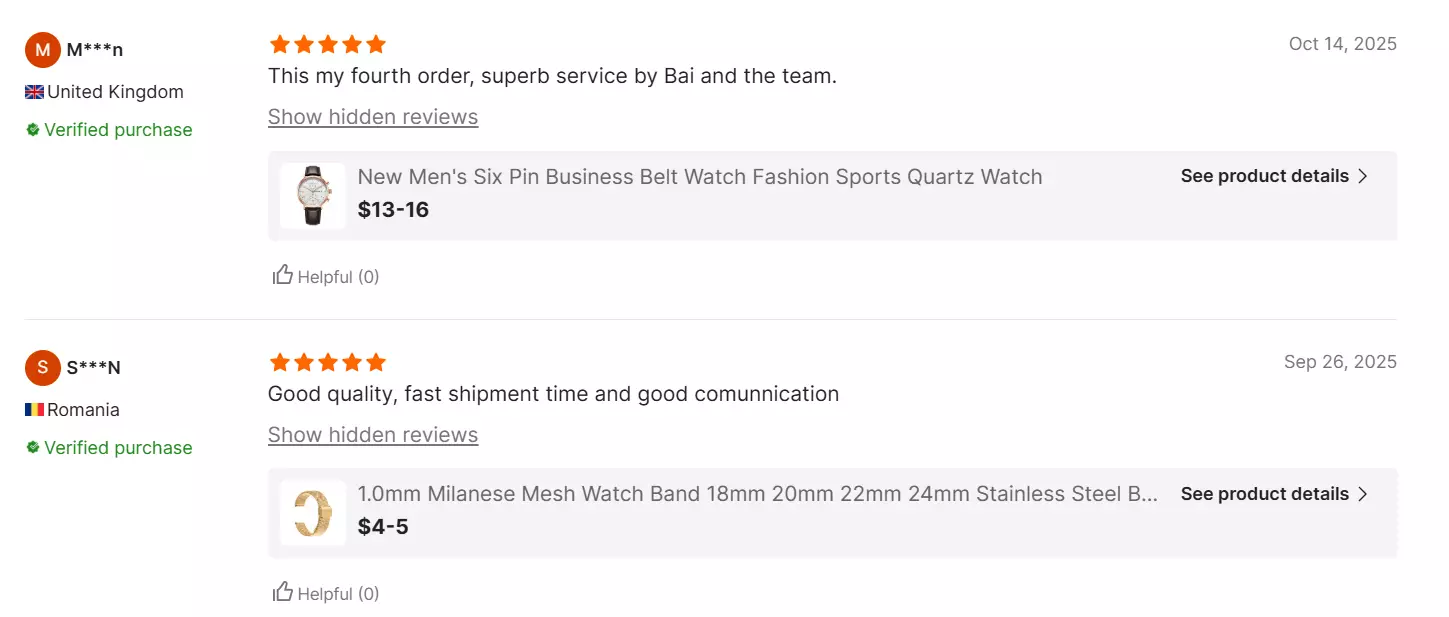This screenshot has height=617, width=1449.
Task: Click verified badge icon under United Kingdom
Action: [33, 130]
